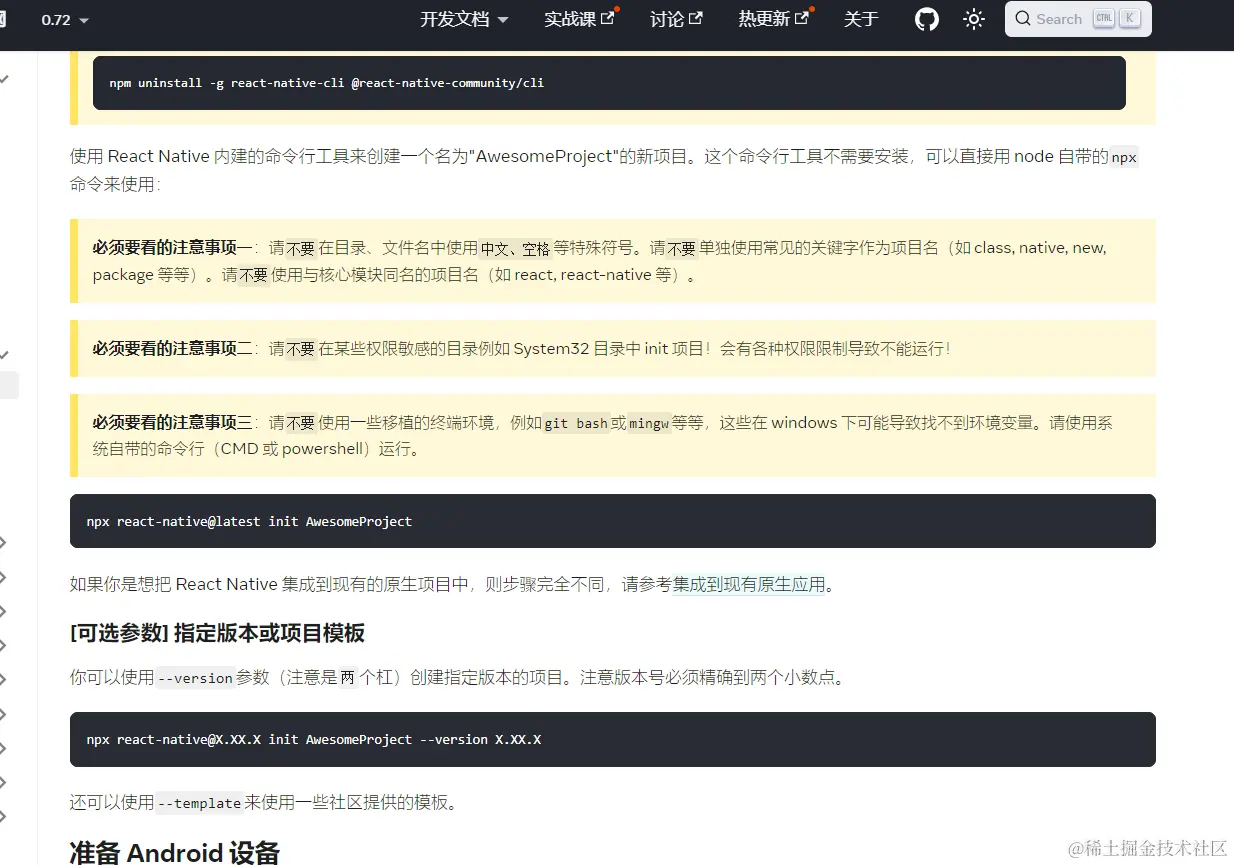
Task: Click the highlighted 中文、空格 text
Action: (515, 248)
